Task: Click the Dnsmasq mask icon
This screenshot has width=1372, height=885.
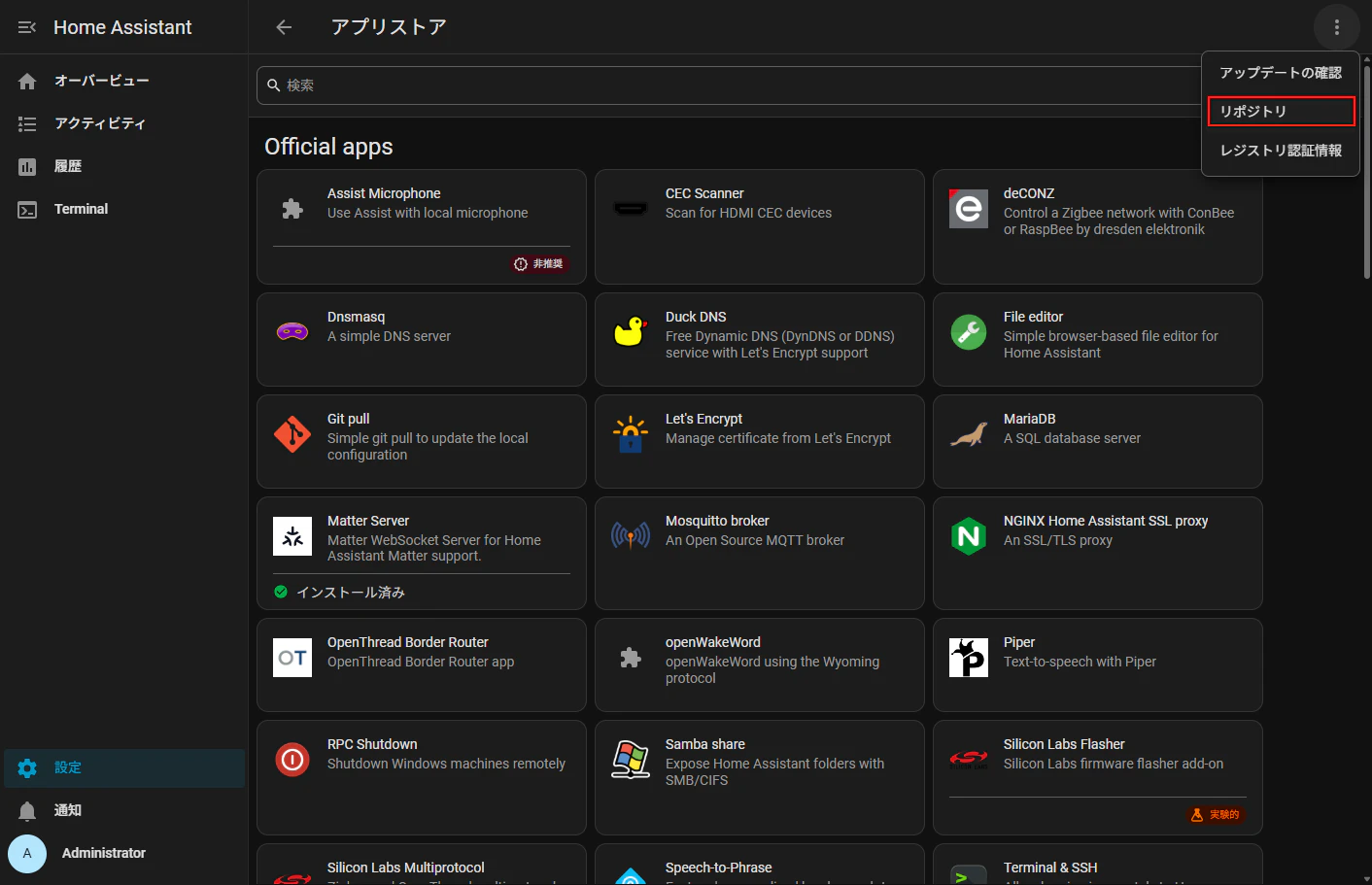Action: pos(292,332)
